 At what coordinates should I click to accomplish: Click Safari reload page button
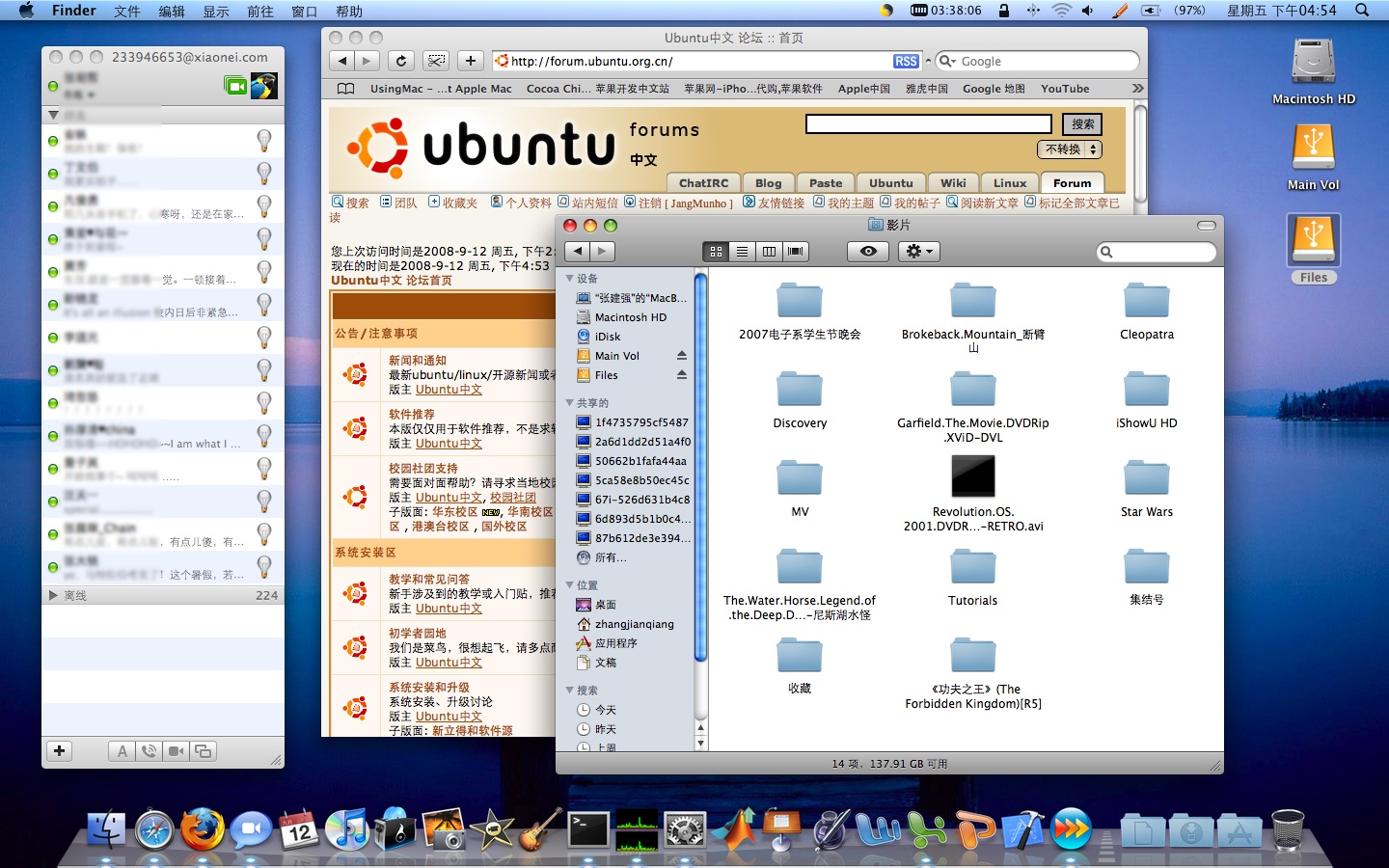[401, 61]
